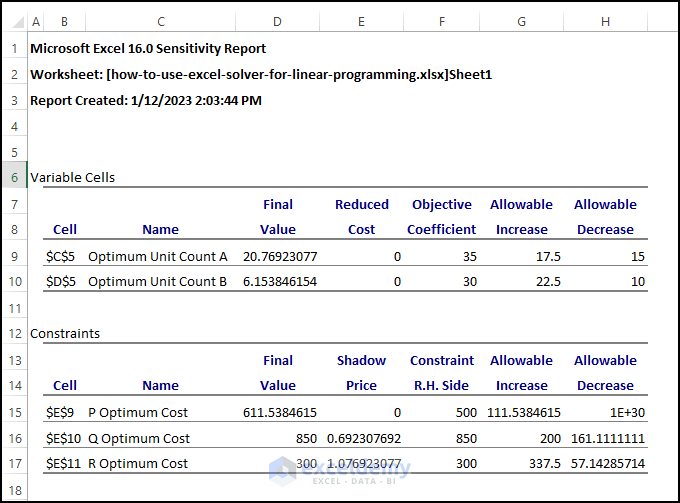This screenshot has height=503, width=680.
Task: Click allowable increase 337.5
Action: point(545,464)
